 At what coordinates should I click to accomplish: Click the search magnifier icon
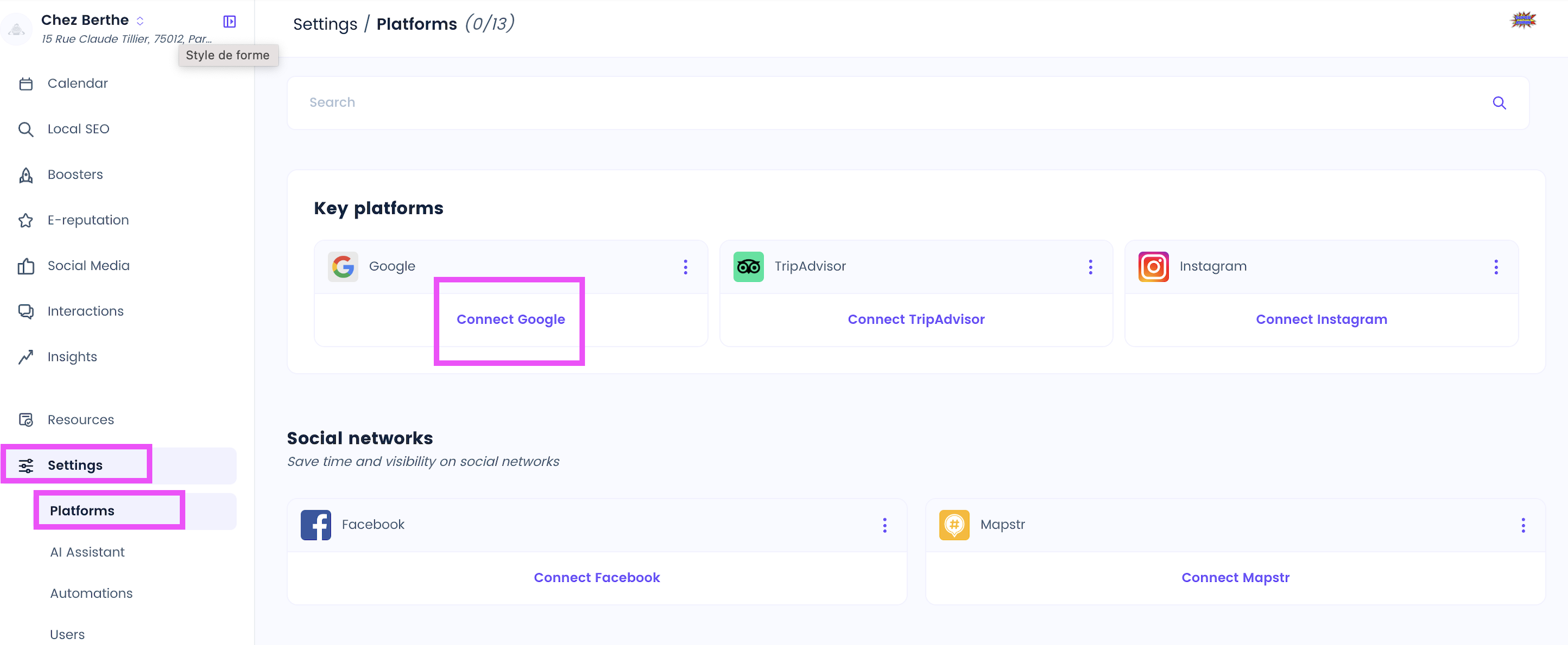pyautogui.click(x=1499, y=103)
